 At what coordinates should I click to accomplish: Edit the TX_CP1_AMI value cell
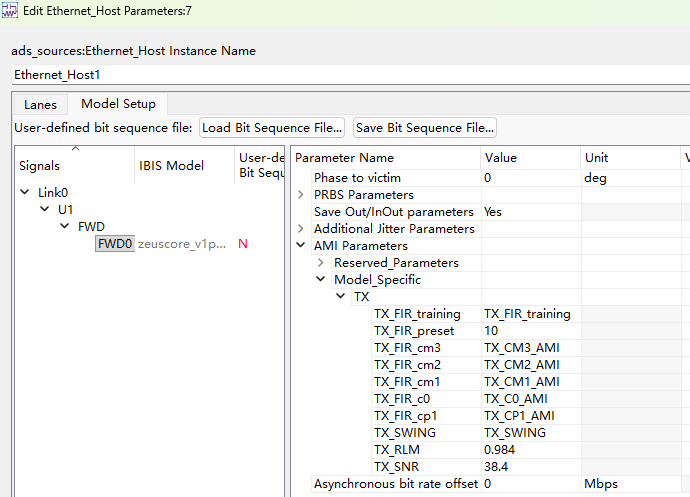[531, 416]
